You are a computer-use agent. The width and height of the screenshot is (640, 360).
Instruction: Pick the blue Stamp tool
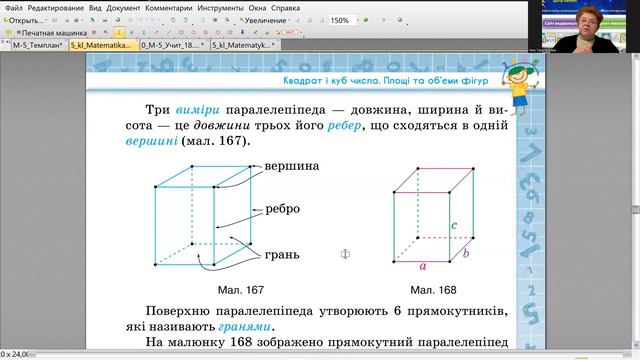[x=242, y=32]
